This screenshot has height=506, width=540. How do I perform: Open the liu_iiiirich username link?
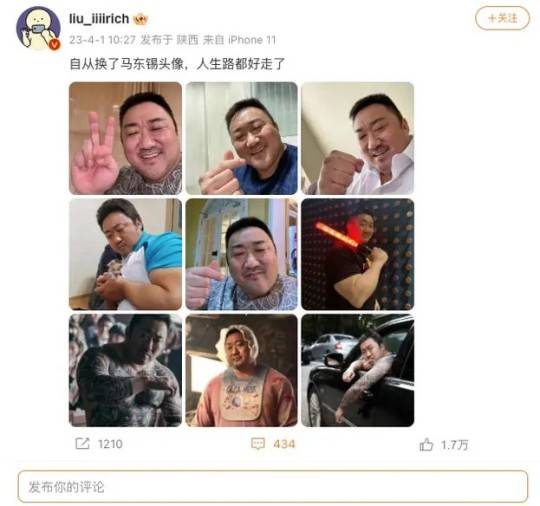click(x=99, y=19)
